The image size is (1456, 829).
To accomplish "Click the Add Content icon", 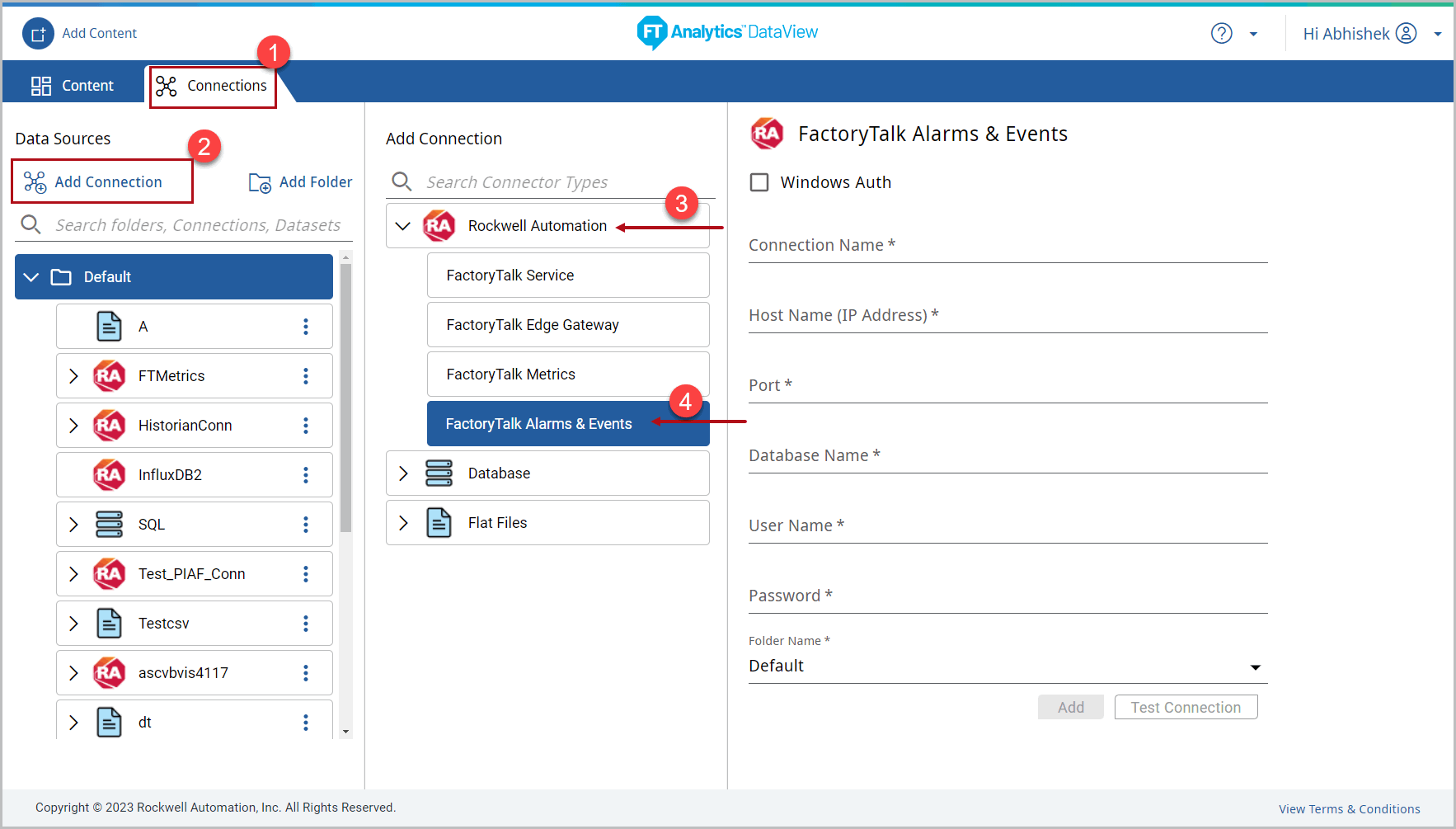I will click(x=38, y=34).
